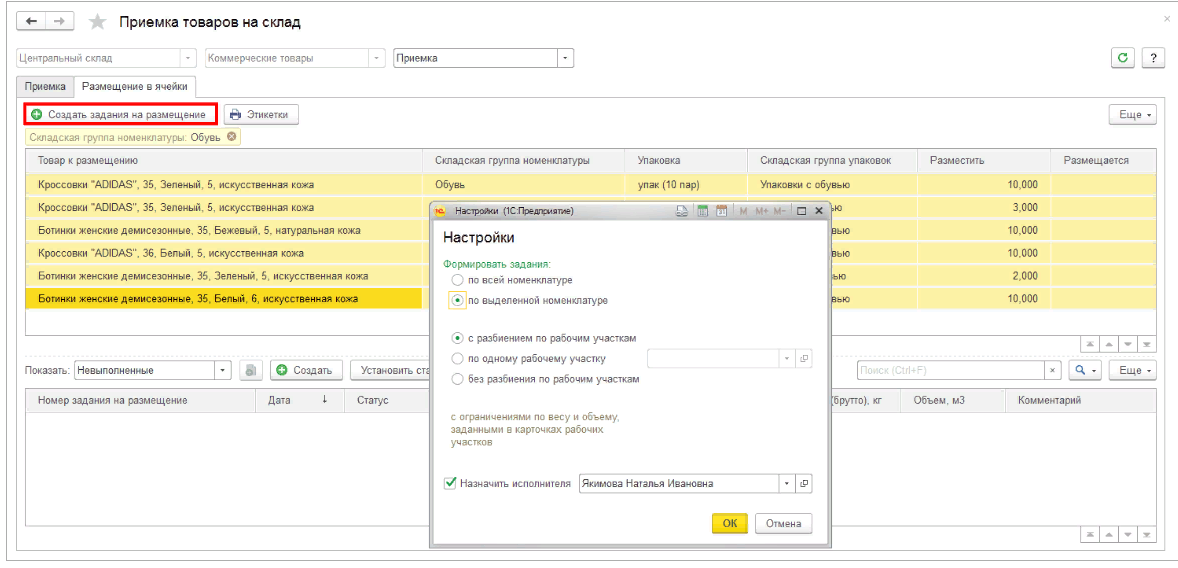Expand the 'Показать: Невыполненные' dropdown

[x=222, y=370]
